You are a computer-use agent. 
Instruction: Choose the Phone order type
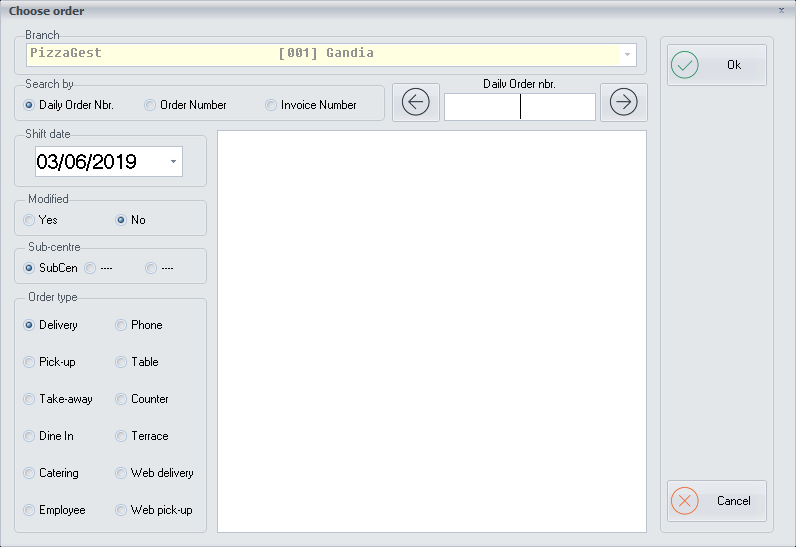coord(121,325)
